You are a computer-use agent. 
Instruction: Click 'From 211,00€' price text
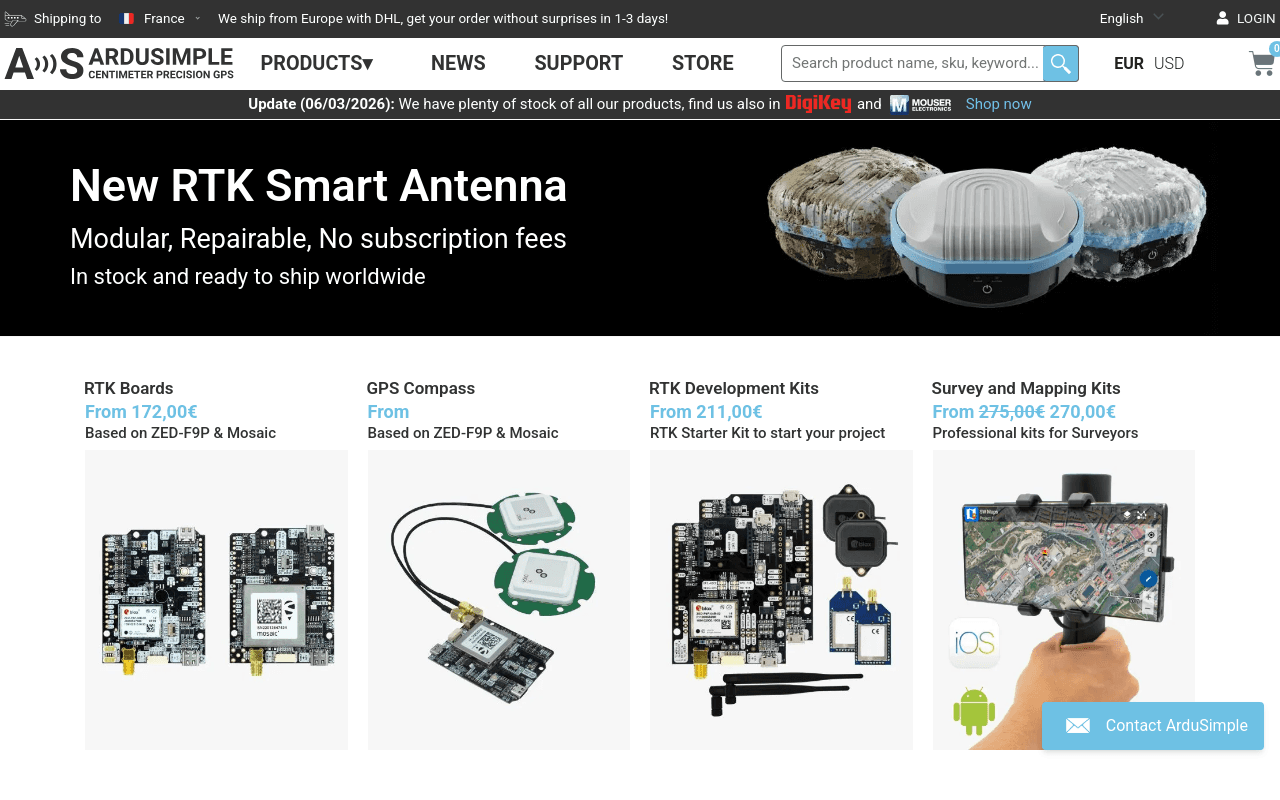click(706, 412)
